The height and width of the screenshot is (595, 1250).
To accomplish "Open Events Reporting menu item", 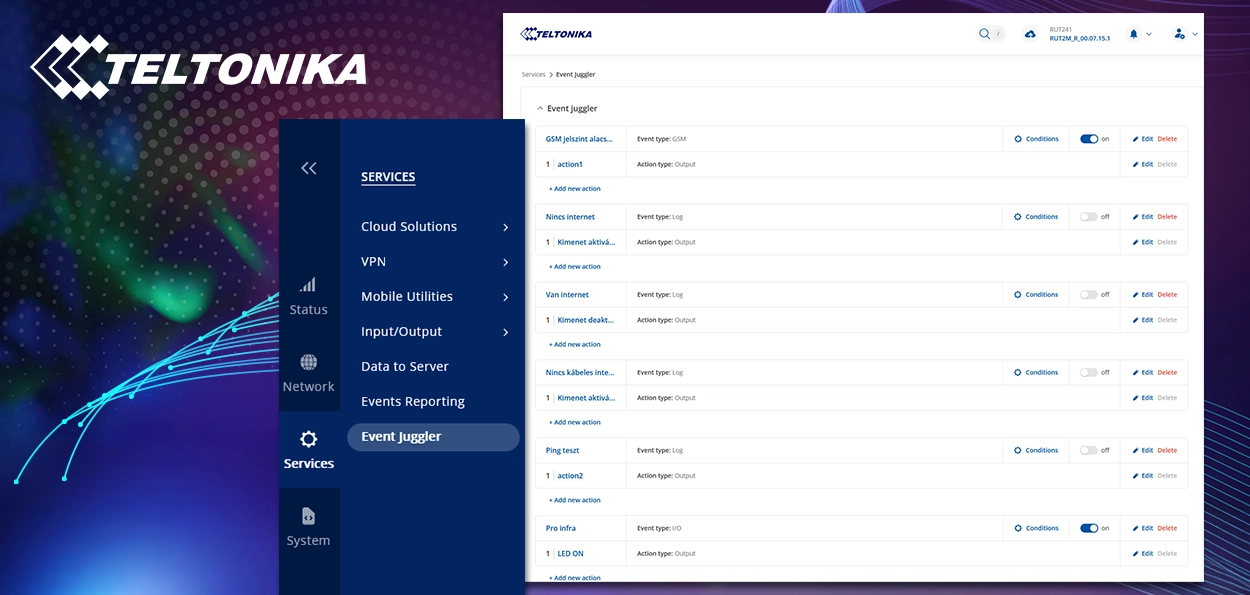I will pos(413,402).
